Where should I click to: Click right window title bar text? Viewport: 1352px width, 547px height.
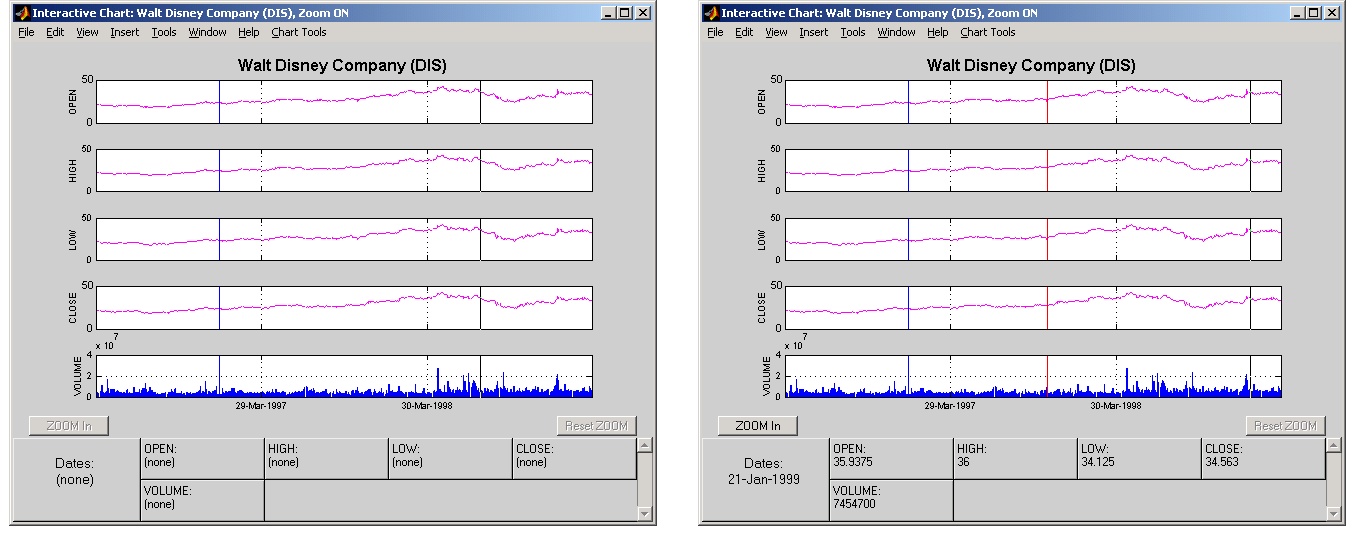pyautogui.click(x=879, y=13)
